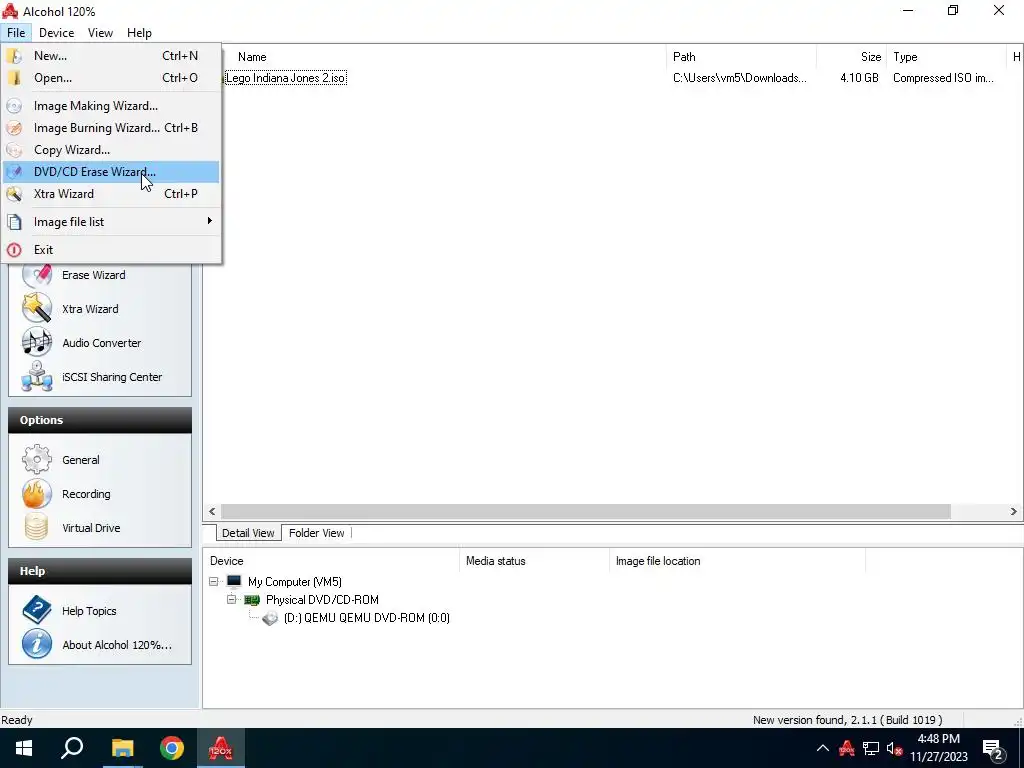Click the Type column header
1024x768 pixels.
[x=905, y=57]
